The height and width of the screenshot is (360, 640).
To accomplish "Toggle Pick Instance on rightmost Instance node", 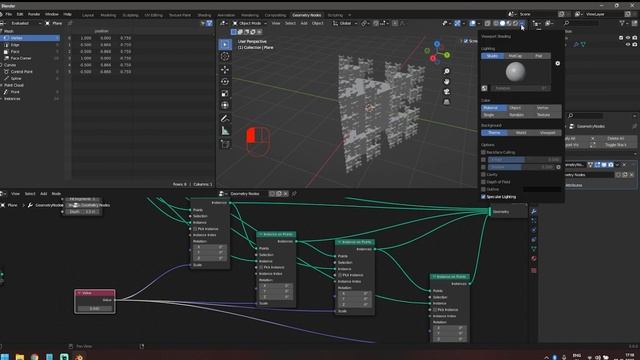I will pos(435,310).
